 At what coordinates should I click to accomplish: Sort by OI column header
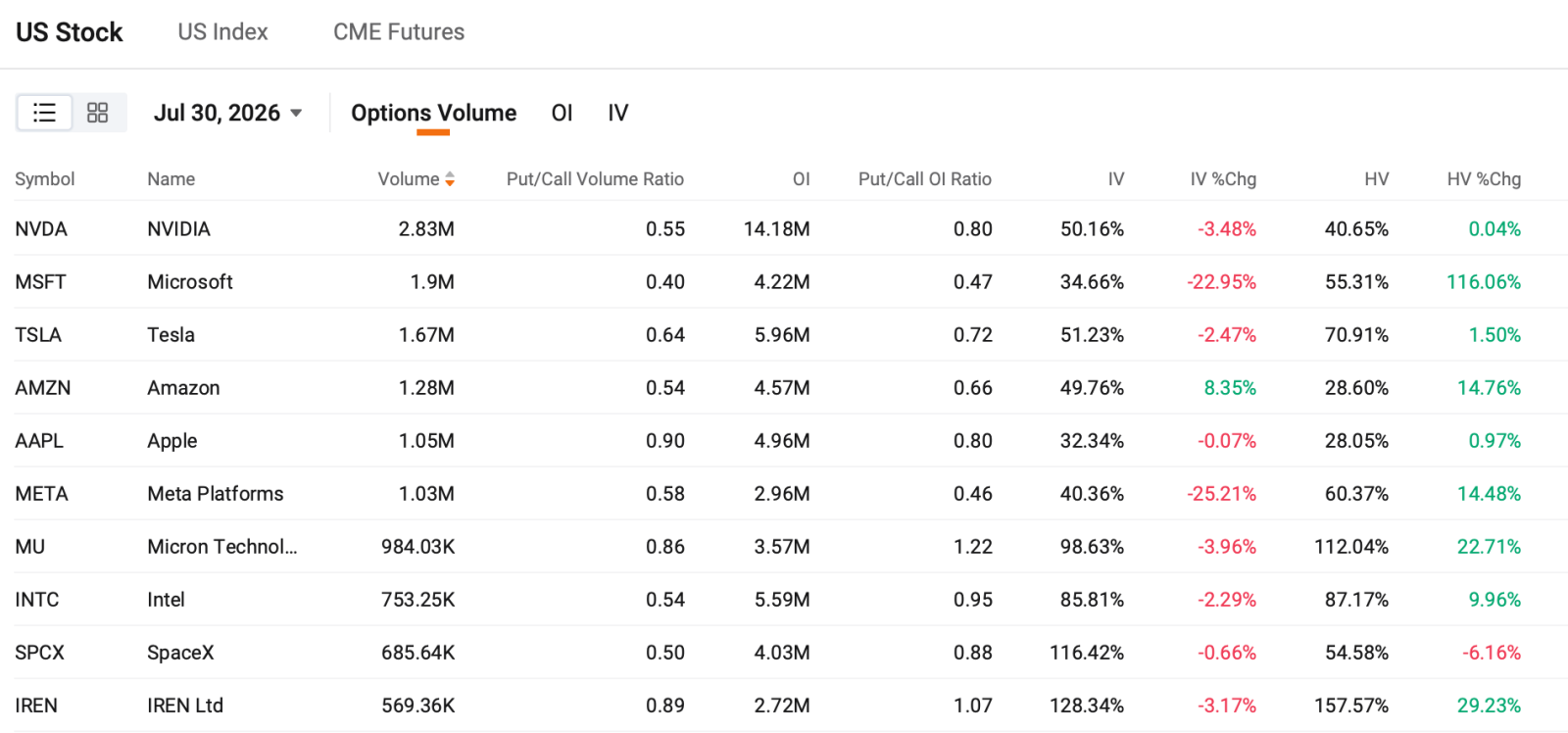(801, 179)
